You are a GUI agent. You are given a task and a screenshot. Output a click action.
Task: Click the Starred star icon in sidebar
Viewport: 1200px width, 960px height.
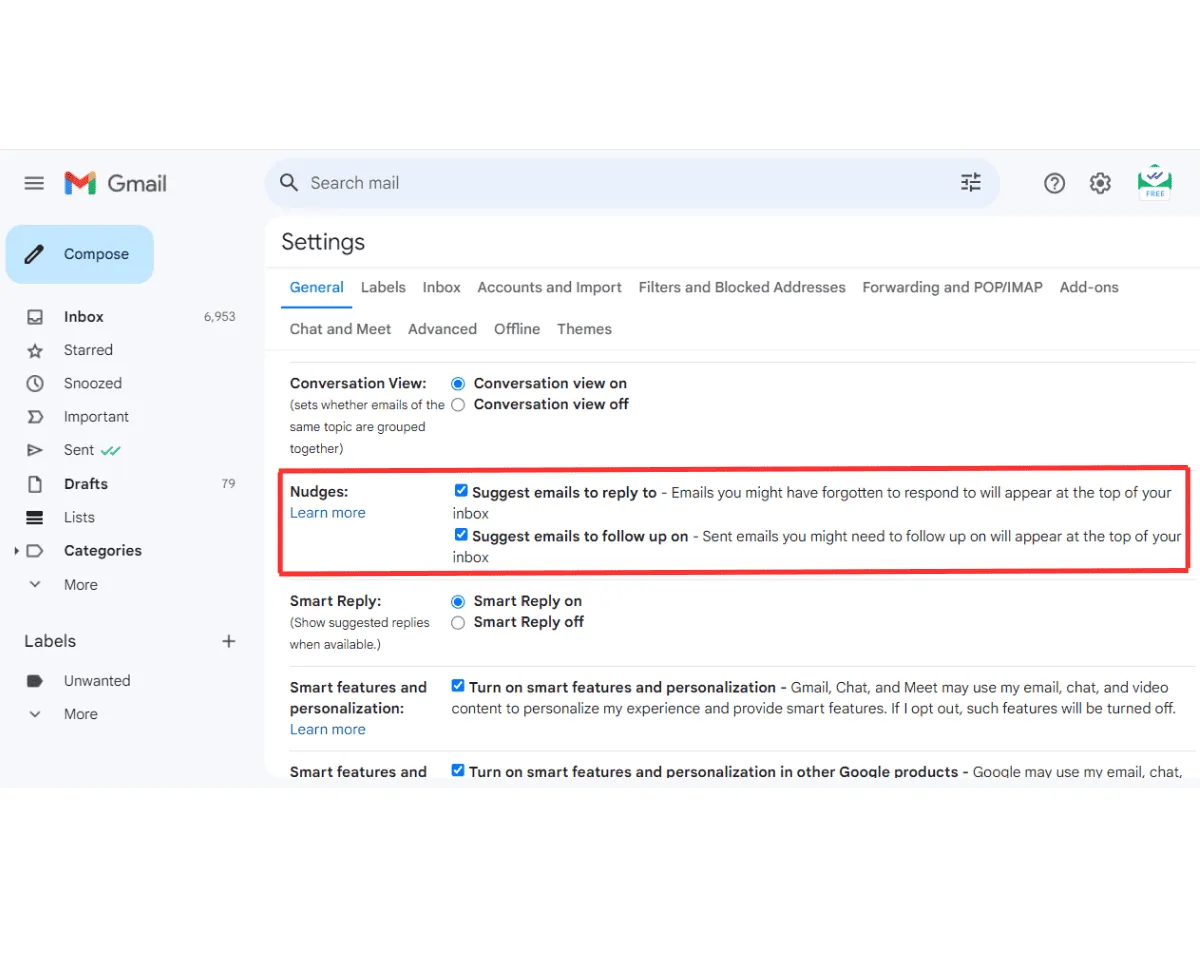35,350
